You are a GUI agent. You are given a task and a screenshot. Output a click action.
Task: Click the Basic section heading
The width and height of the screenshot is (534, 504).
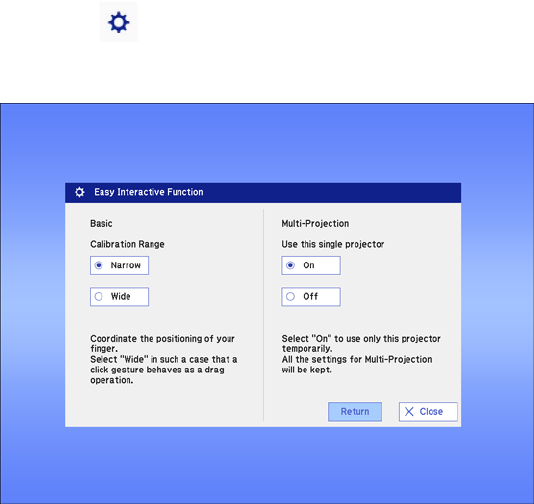pyautogui.click(x=101, y=223)
